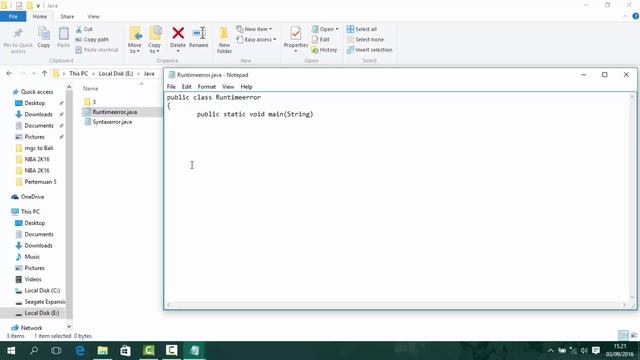Viewport: 640px width, 360px height.
Task: Open Notepad View menu
Action: pyautogui.click(x=228, y=87)
